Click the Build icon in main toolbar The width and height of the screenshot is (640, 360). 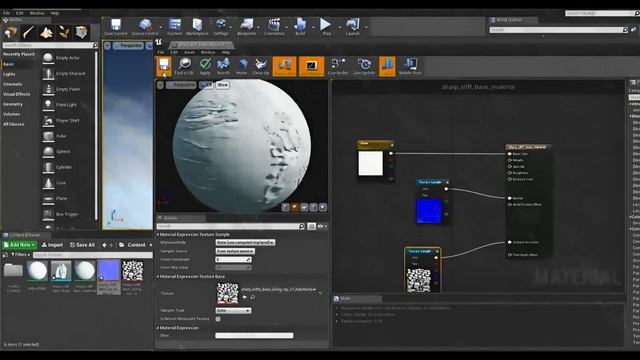[x=300, y=27]
